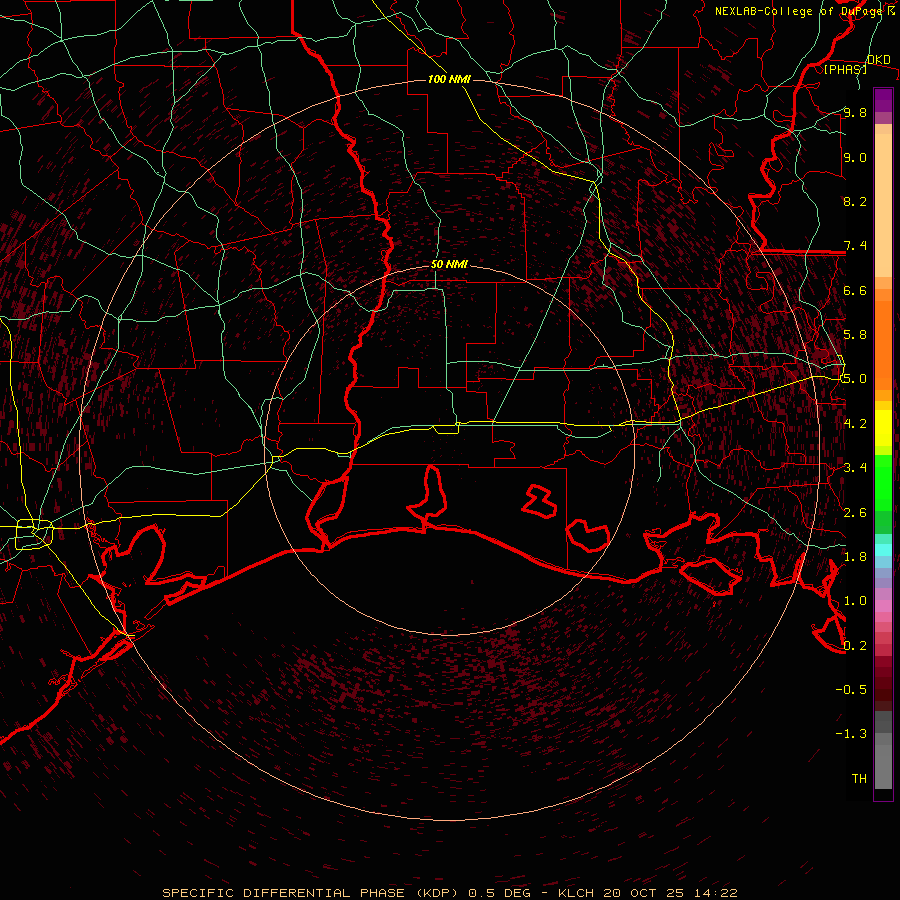
Task: Click the 1.0 scale label
Action: pos(855,601)
